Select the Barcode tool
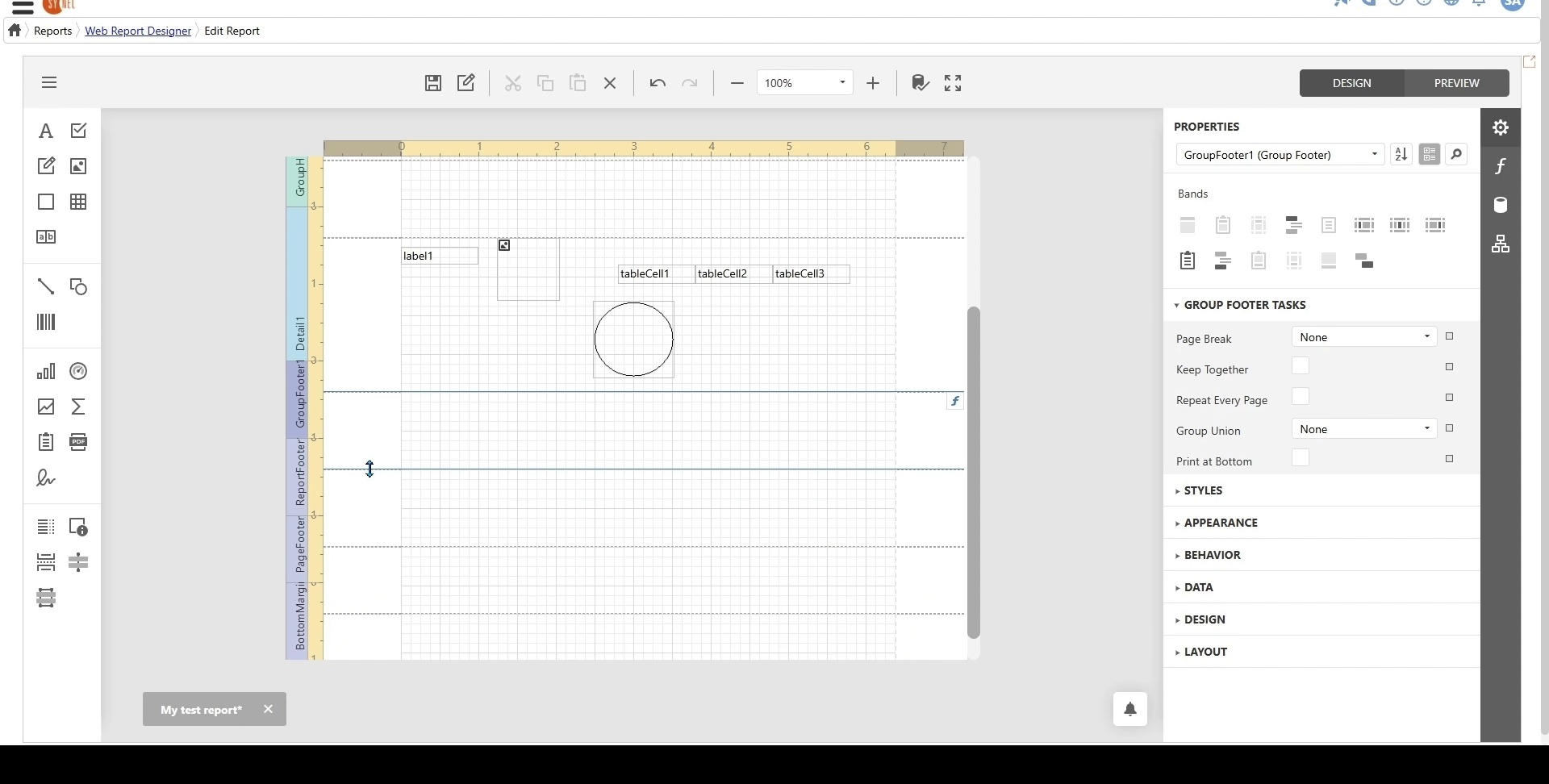Image resolution: width=1549 pixels, height=784 pixels. 46,323
